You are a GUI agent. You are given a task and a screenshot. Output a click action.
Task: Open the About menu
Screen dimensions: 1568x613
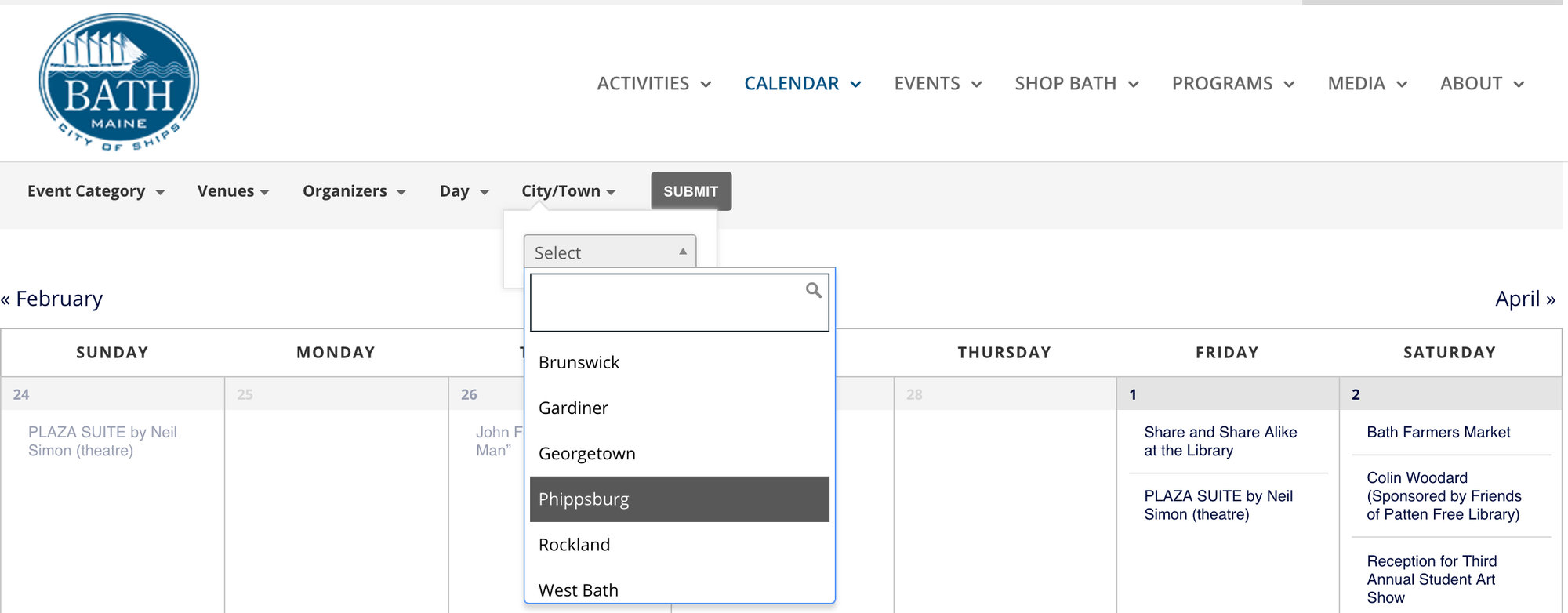pos(1482,83)
